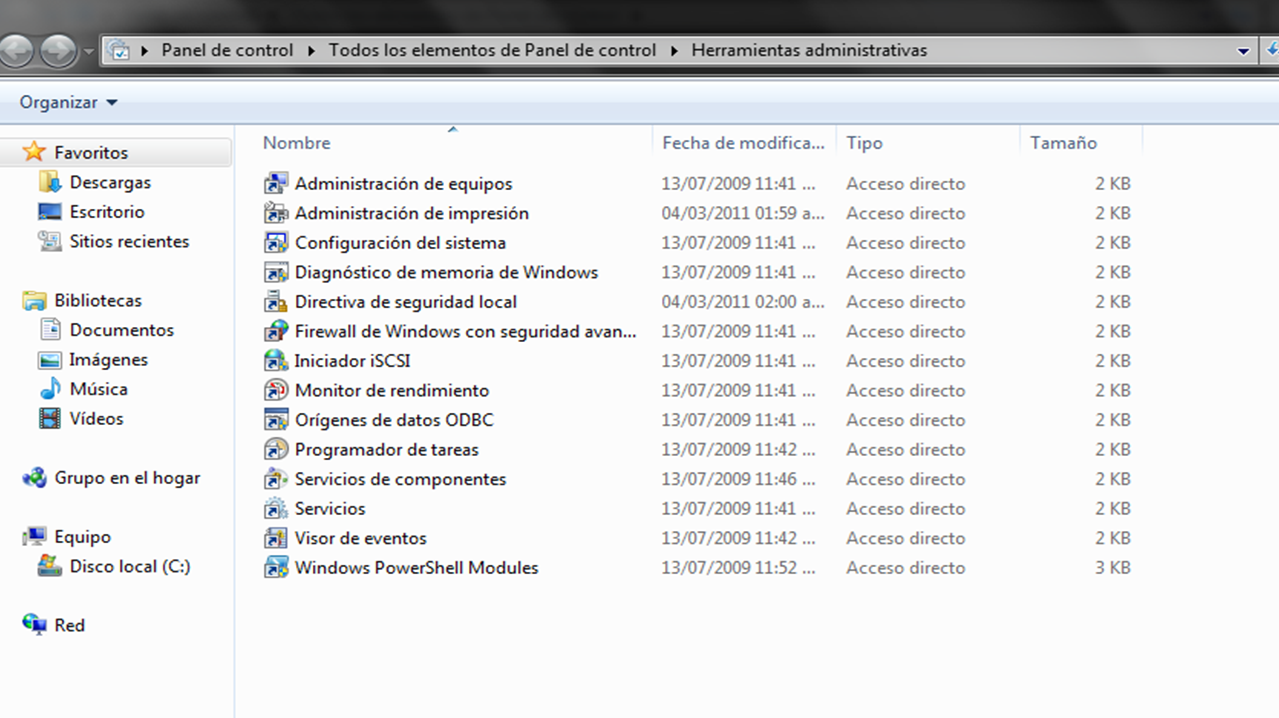Click the Forward navigation arrow button
Screen dimensions: 1279x718
click(58, 50)
